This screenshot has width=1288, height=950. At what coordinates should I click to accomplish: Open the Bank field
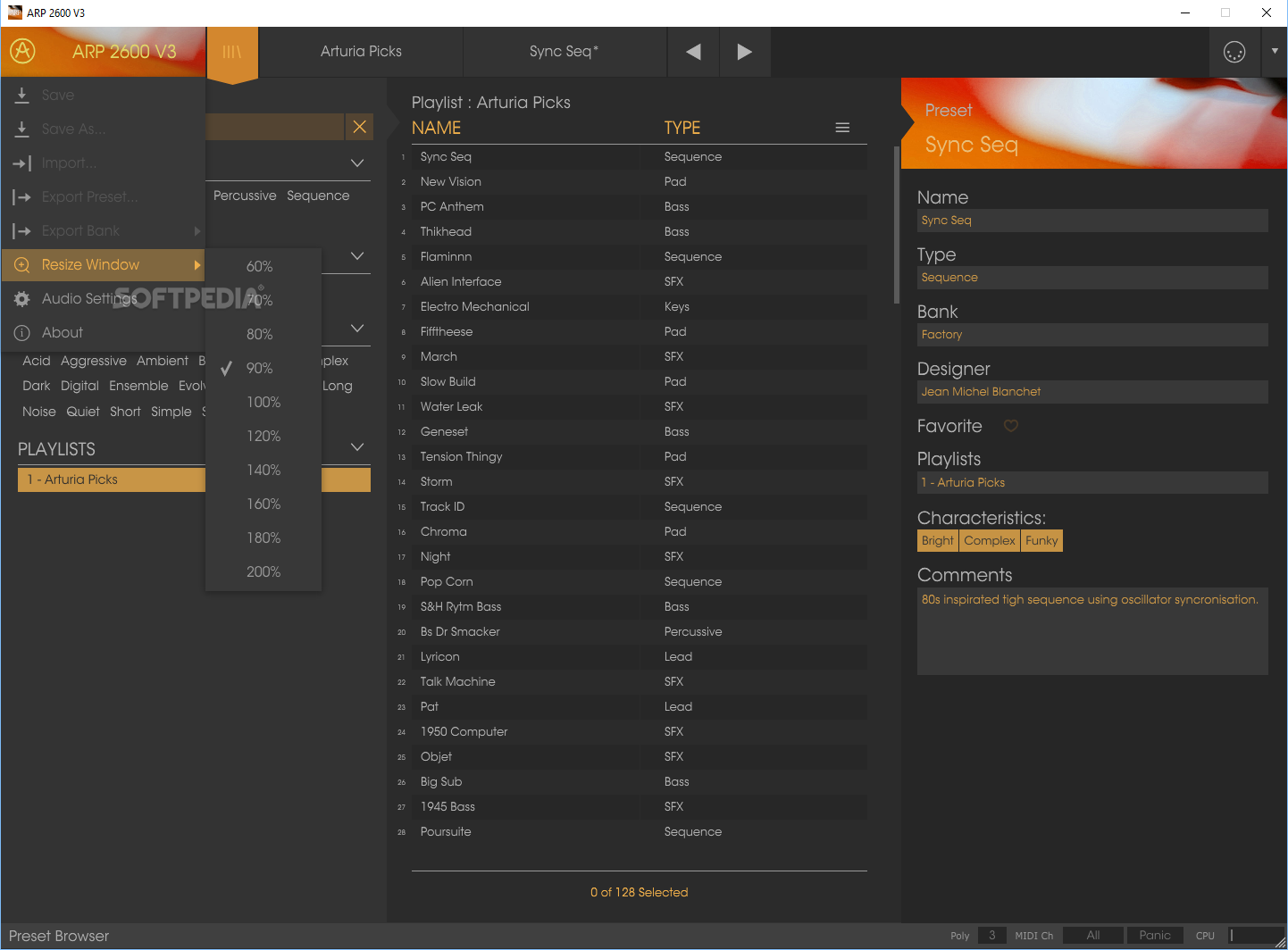[x=1092, y=335]
